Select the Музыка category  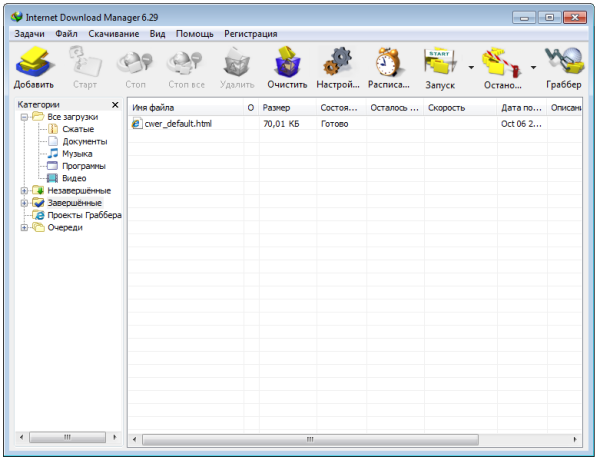77,154
